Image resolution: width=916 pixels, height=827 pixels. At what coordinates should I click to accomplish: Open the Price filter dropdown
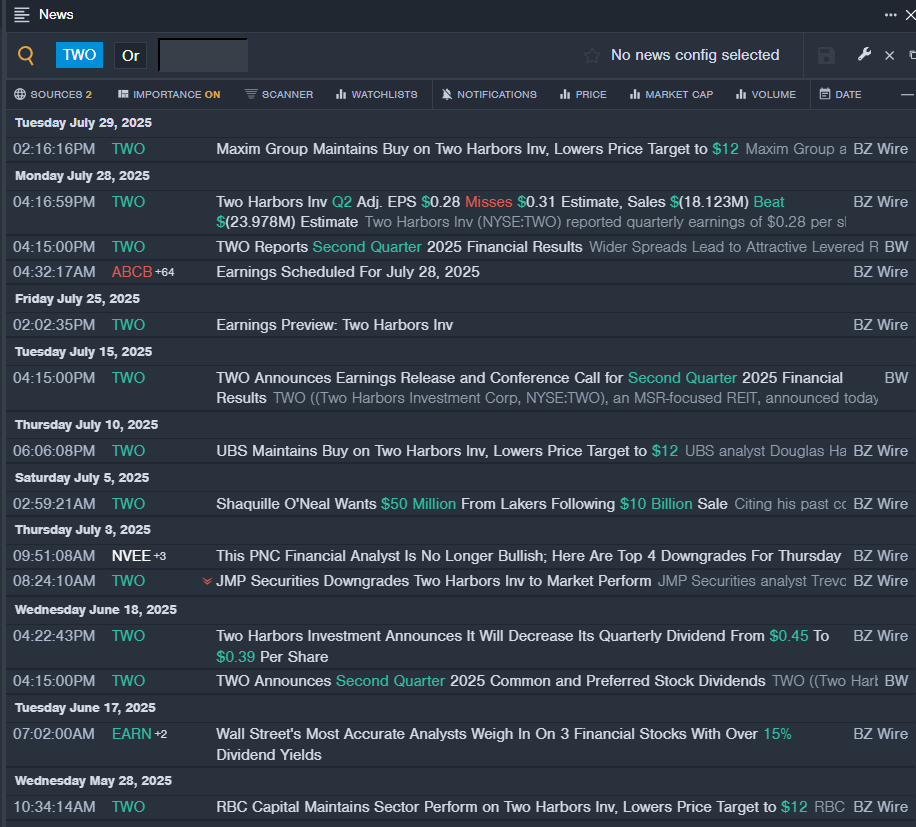pos(583,95)
